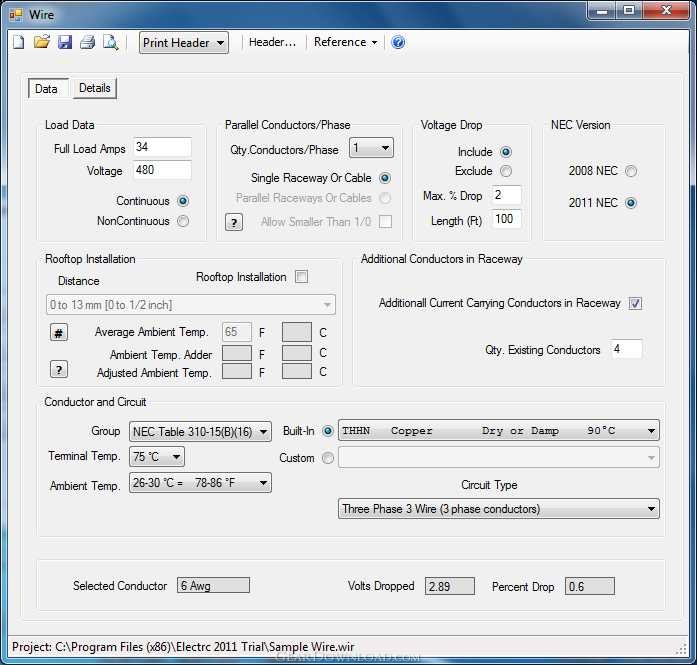Click the Wire application title bar icon

pyautogui.click(x=16, y=15)
